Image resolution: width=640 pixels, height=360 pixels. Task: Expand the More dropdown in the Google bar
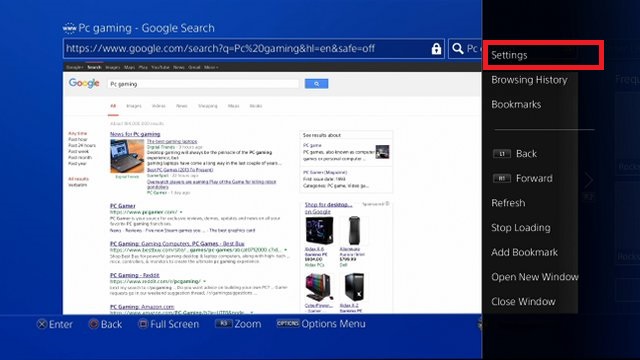211,67
